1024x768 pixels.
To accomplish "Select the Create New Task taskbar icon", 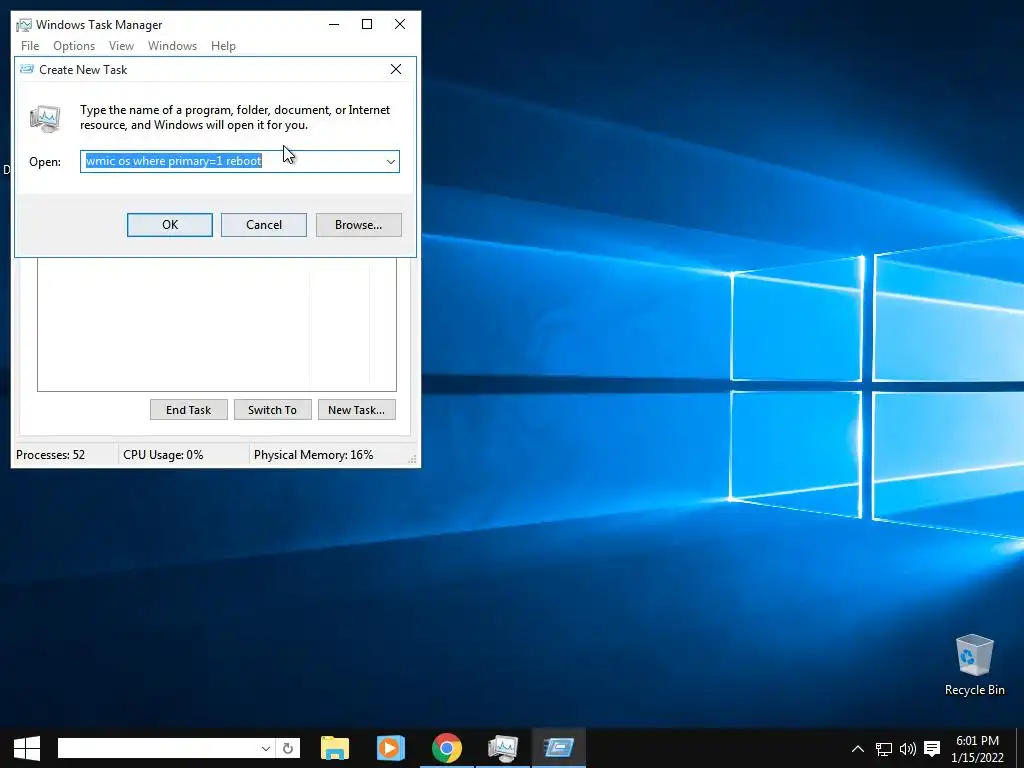I will (559, 748).
